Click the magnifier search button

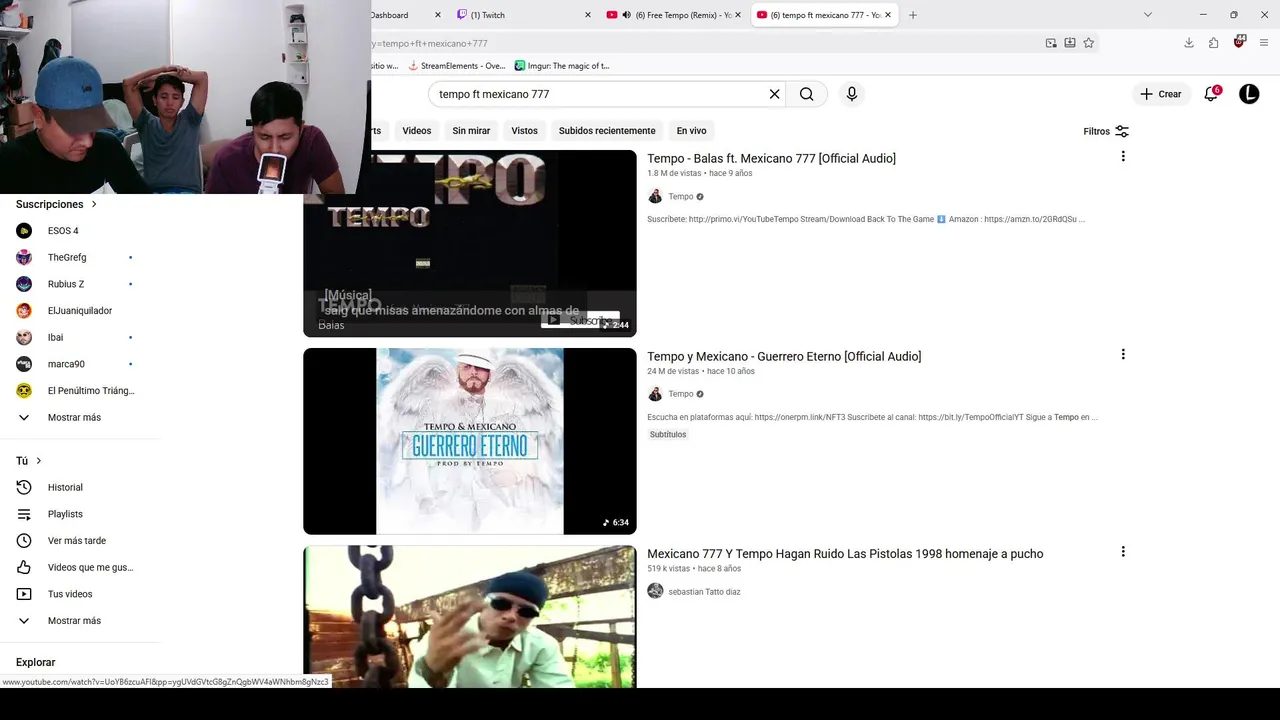point(806,94)
